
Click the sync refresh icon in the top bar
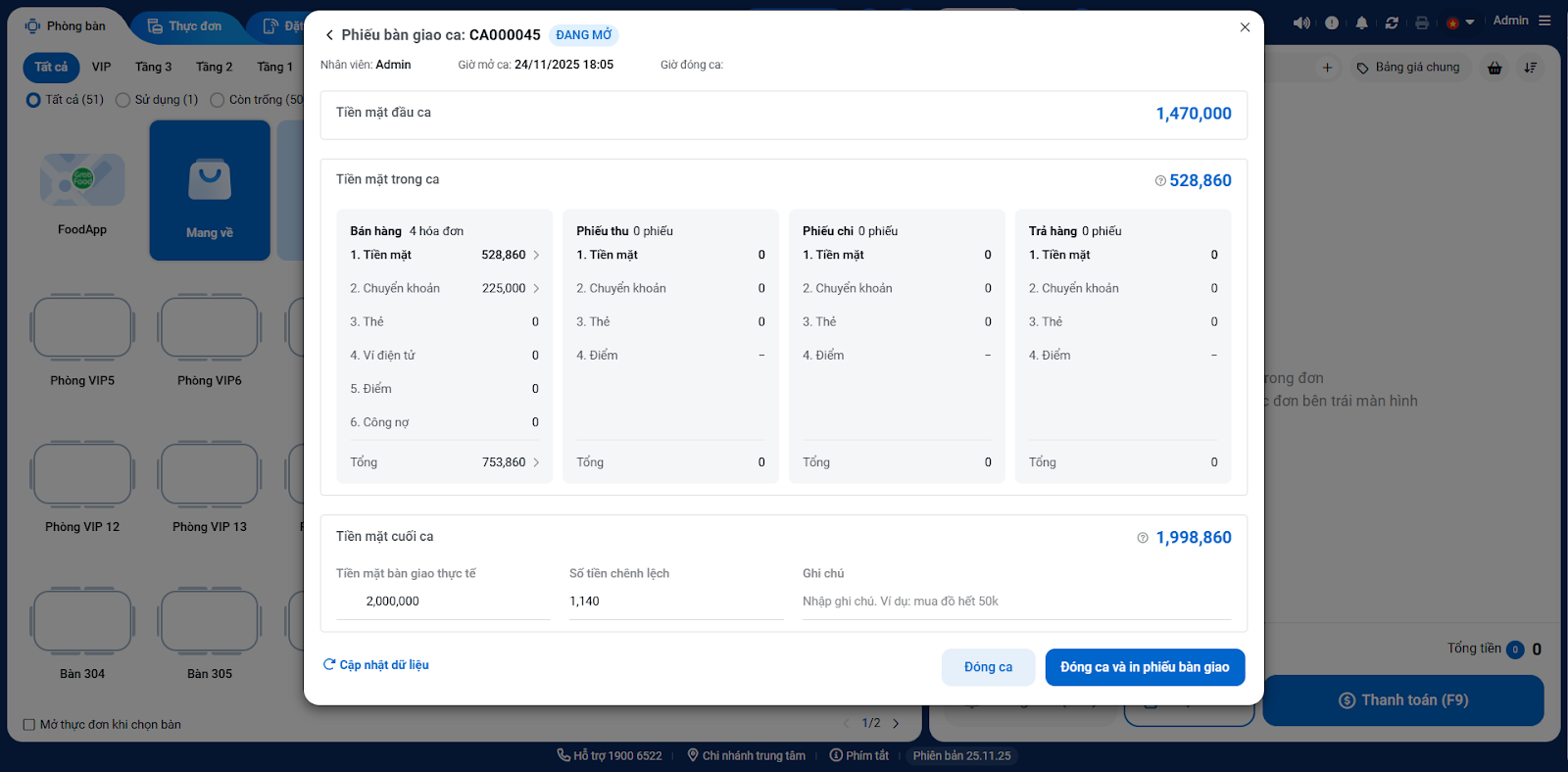click(1392, 23)
